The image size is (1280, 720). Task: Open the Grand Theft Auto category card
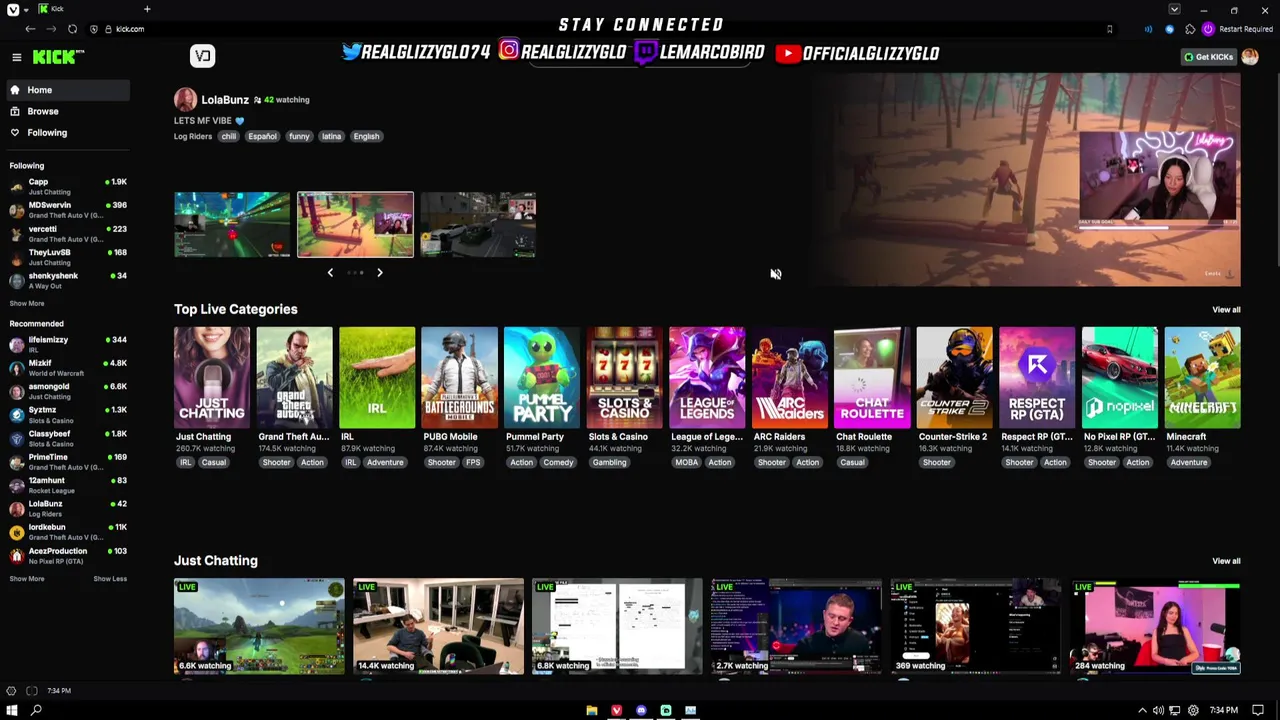pyautogui.click(x=295, y=378)
